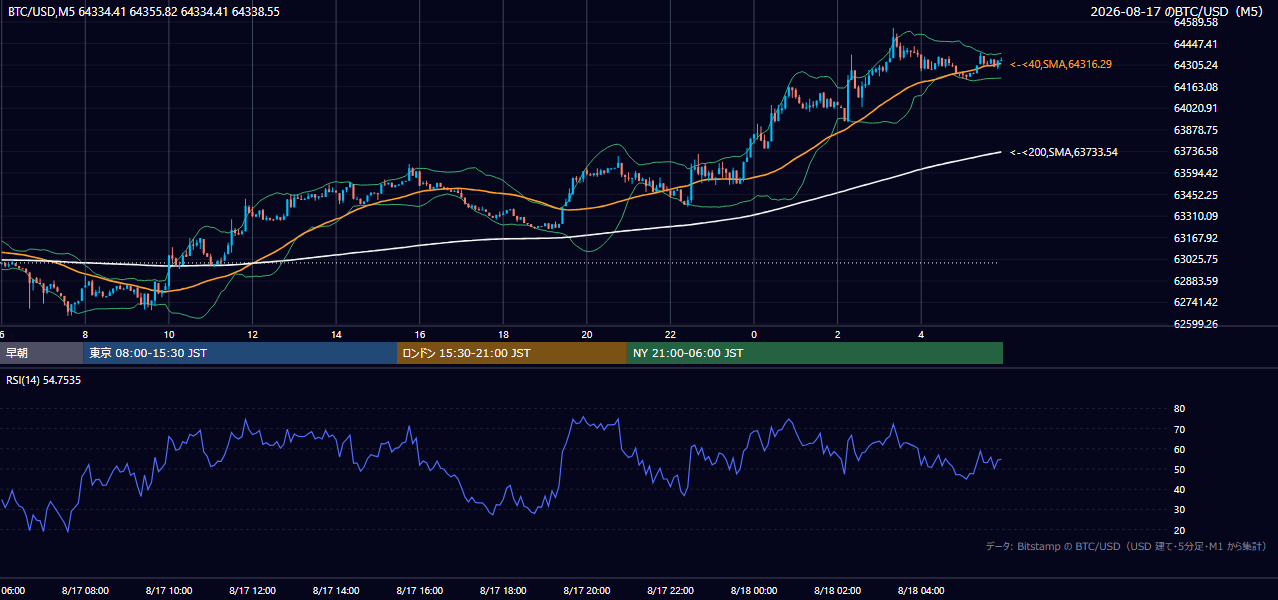
Task: Click price axis value 62741.42
Action: 1196,302
